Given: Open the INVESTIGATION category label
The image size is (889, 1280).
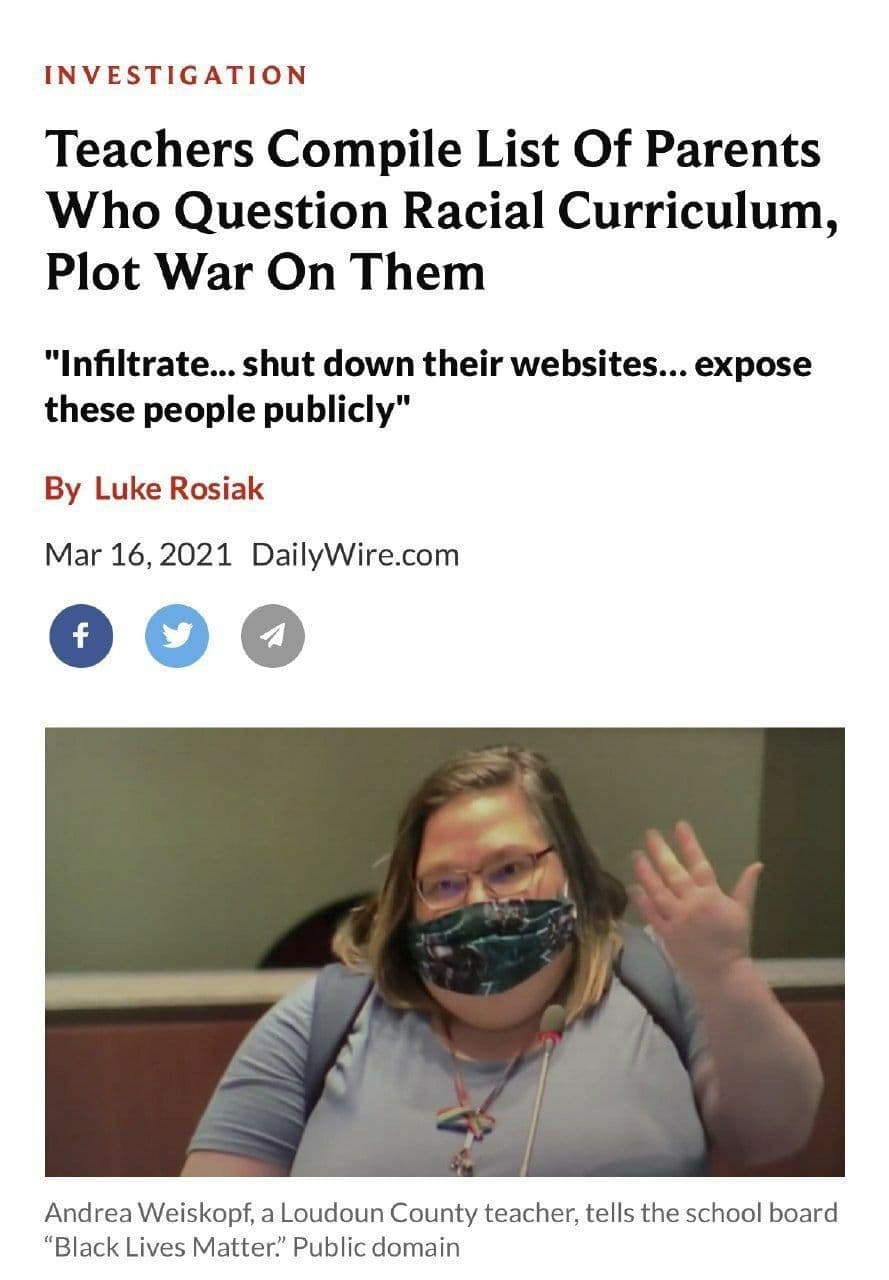Looking at the screenshot, I should (176, 75).
